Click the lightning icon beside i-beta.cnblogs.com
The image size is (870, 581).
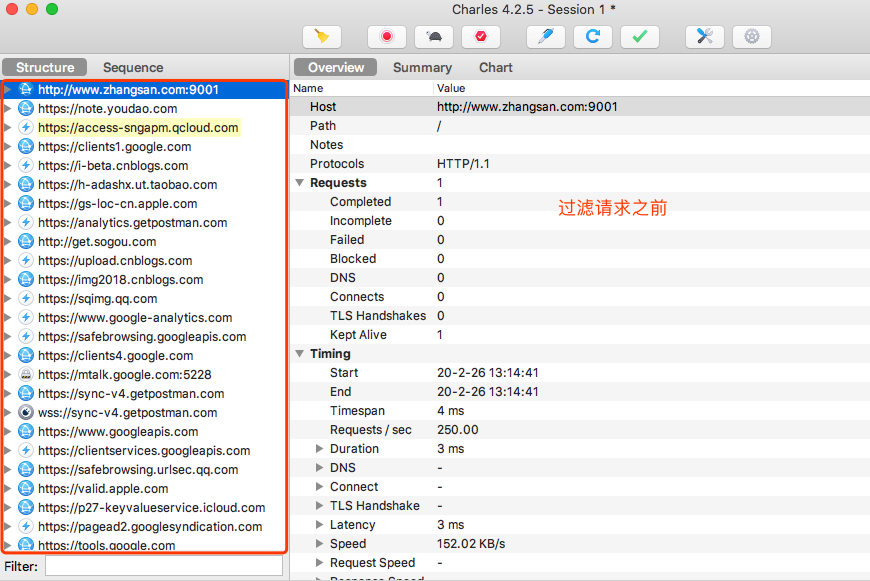(26, 165)
